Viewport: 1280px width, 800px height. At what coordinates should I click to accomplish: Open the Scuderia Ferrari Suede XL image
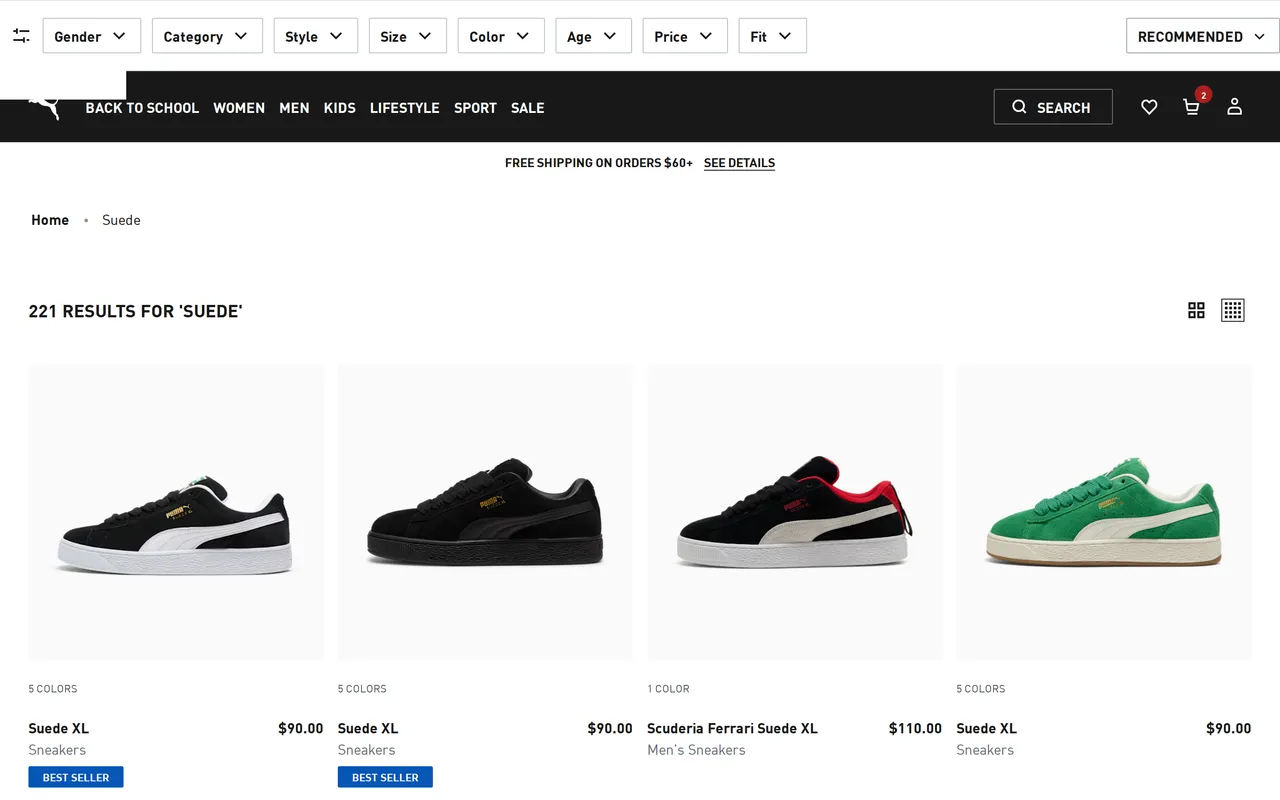795,512
